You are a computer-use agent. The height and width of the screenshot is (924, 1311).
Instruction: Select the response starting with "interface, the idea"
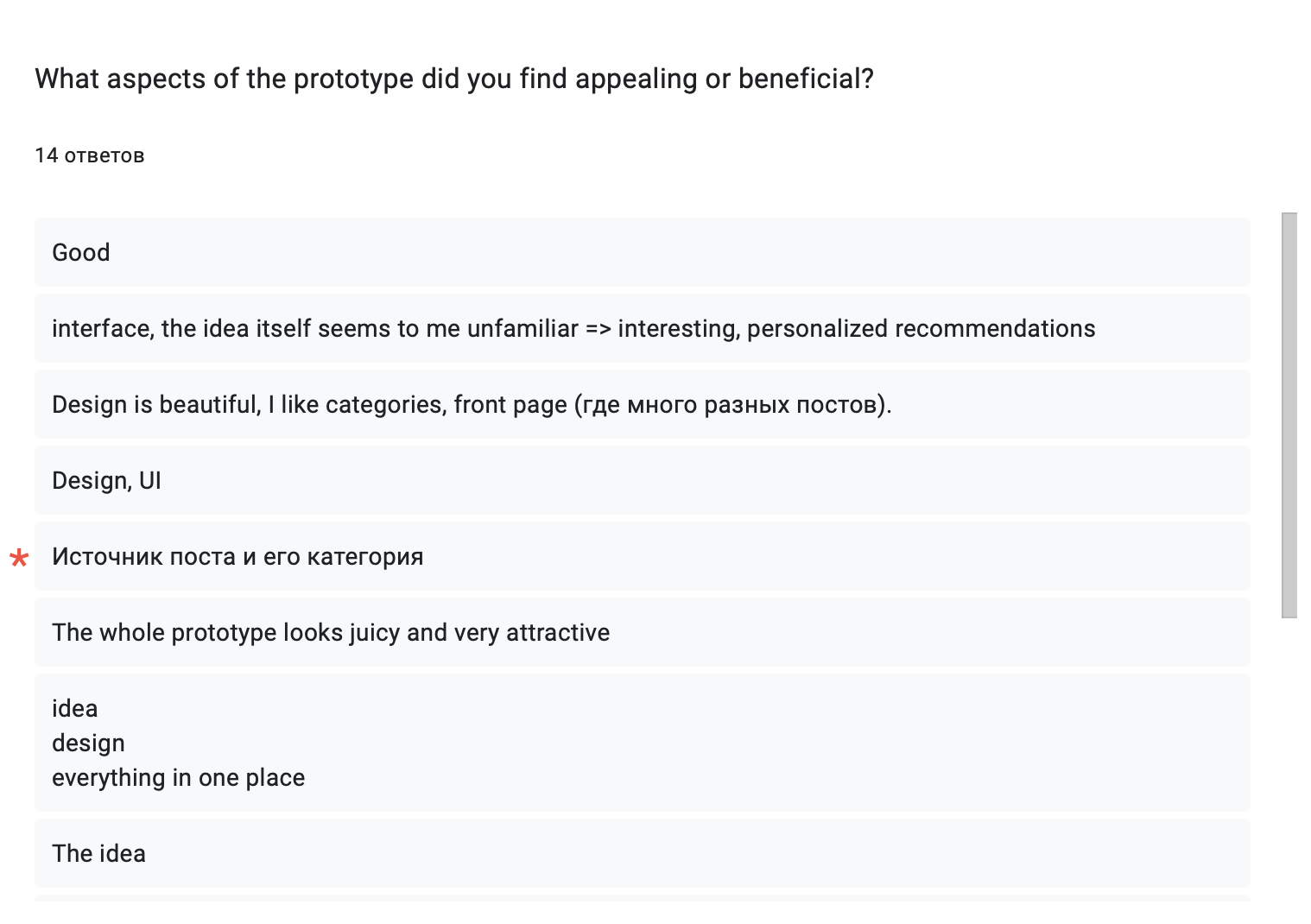click(x=642, y=328)
